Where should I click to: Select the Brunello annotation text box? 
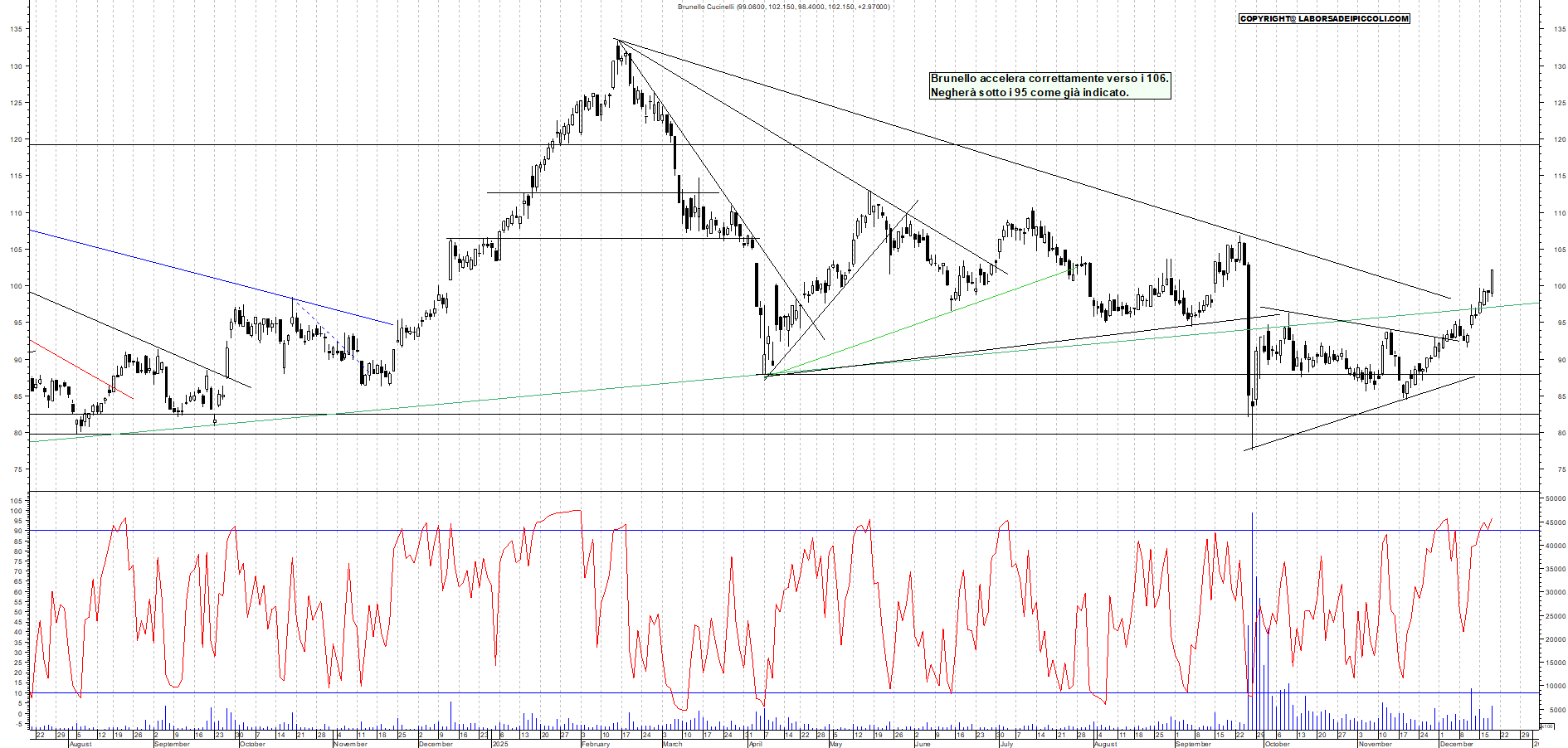pos(1049,85)
